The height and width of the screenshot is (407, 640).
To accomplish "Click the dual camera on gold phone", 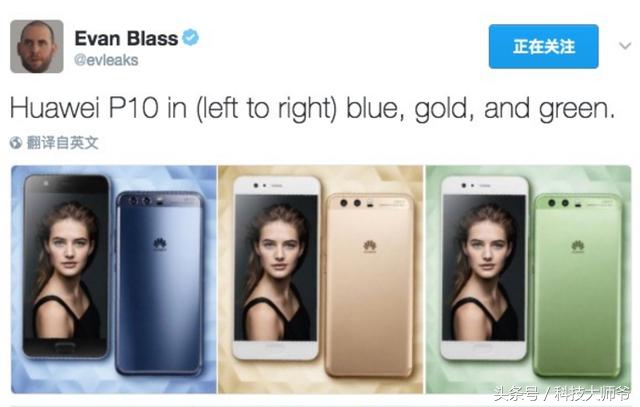I will click(350, 203).
